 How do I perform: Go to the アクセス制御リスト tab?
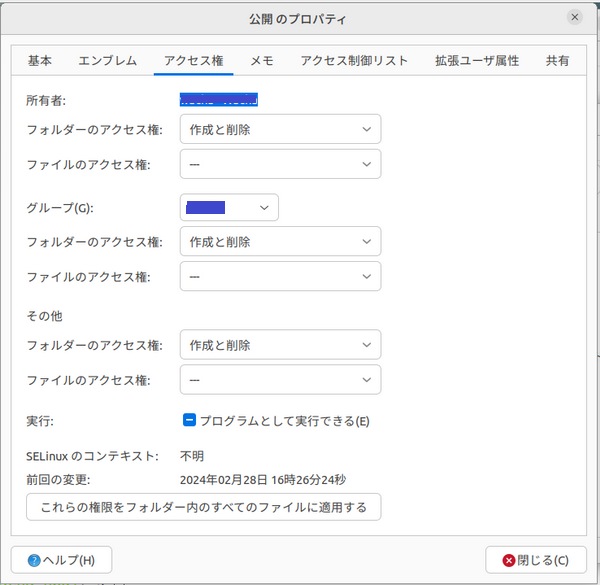pyautogui.click(x=354, y=60)
